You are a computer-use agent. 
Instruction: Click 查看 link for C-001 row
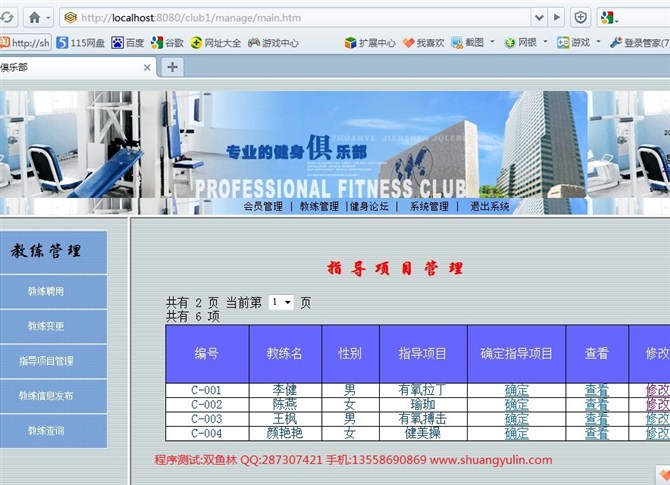597,390
